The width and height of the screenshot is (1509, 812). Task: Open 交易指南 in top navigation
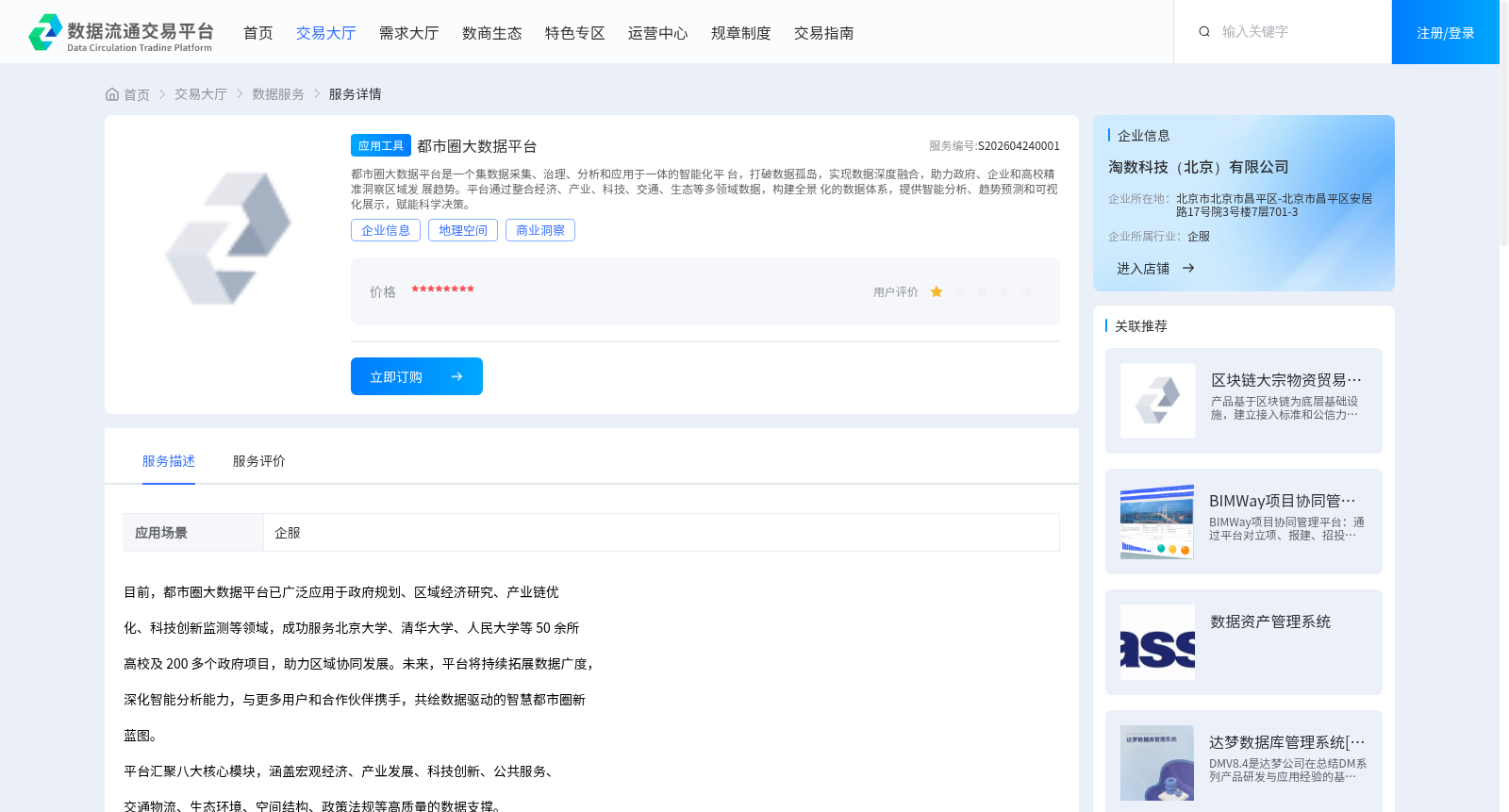pos(824,33)
